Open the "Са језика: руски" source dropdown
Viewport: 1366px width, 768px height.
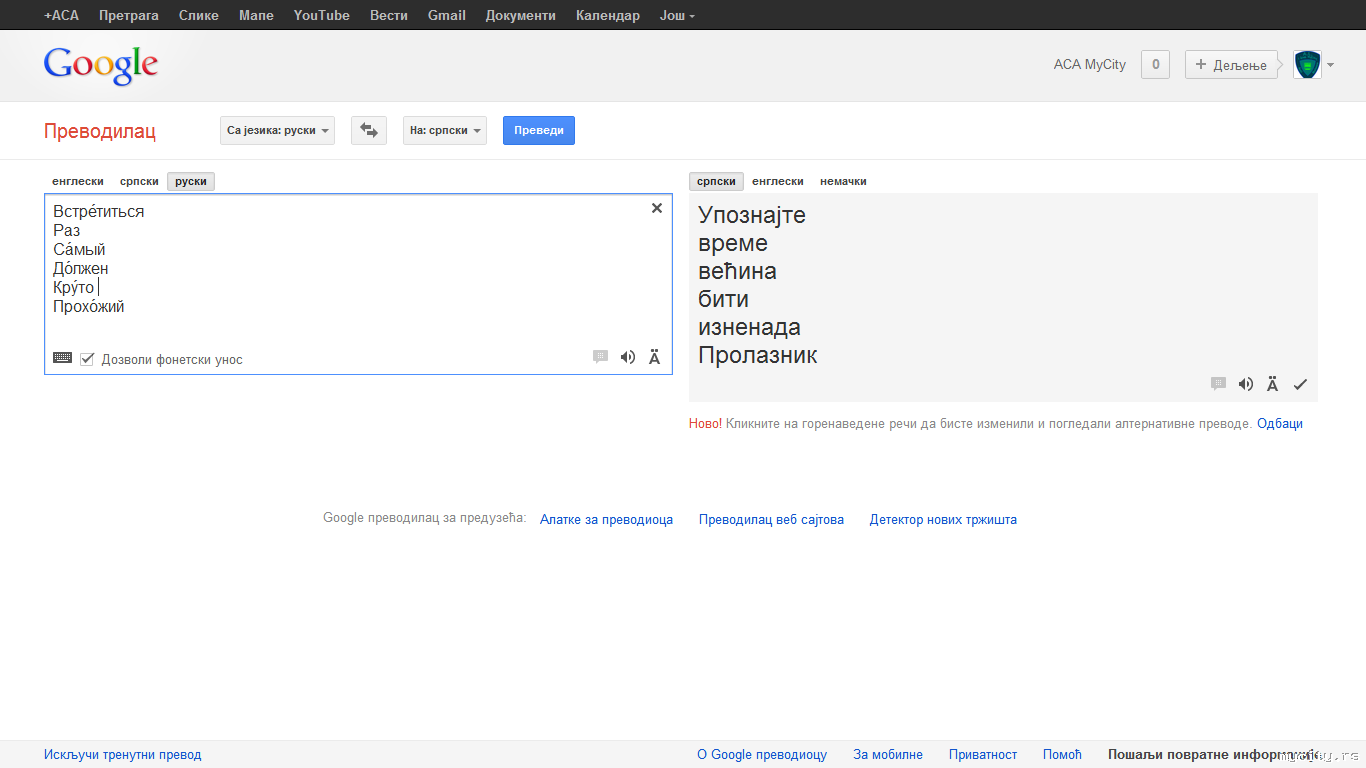click(x=277, y=130)
